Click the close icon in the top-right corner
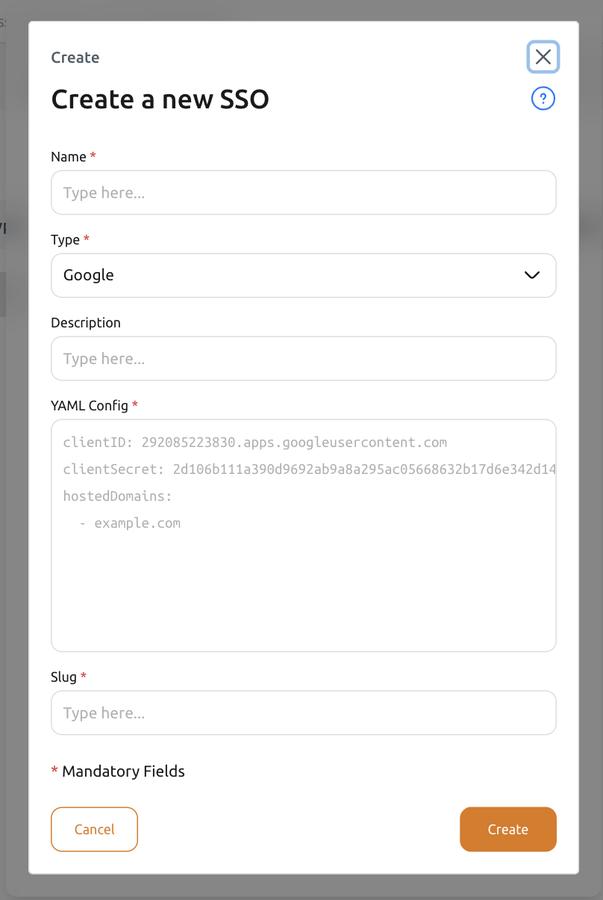Image resolution: width=603 pixels, height=900 pixels. pyautogui.click(x=542, y=56)
